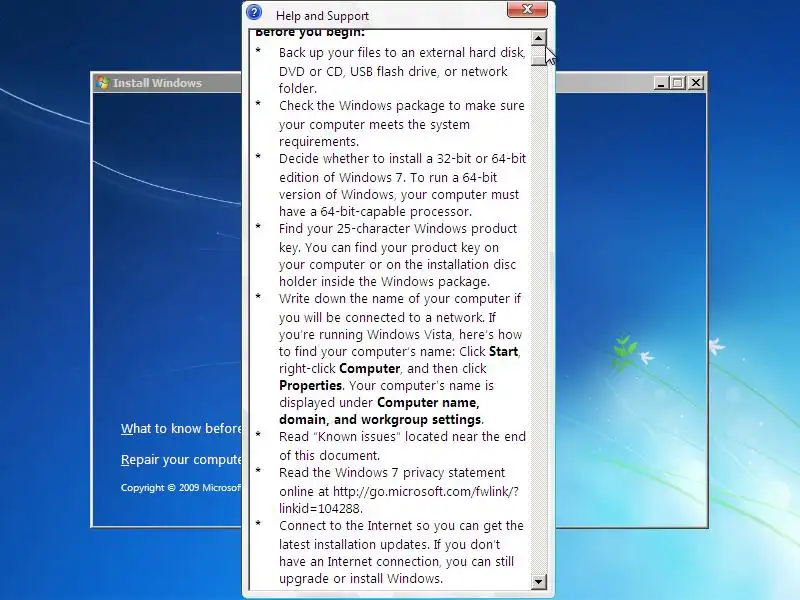Click the bold word 'Properties'
This screenshot has width=800, height=600.
click(310, 385)
